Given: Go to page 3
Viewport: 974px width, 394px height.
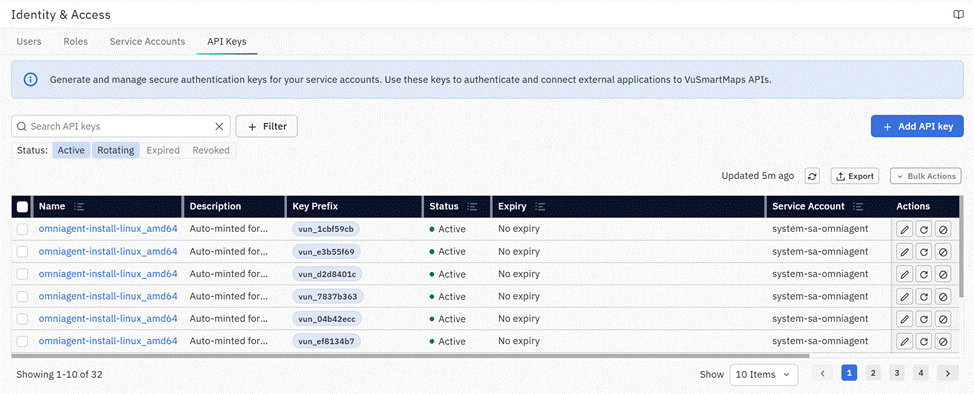Looking at the screenshot, I should pos(896,373).
